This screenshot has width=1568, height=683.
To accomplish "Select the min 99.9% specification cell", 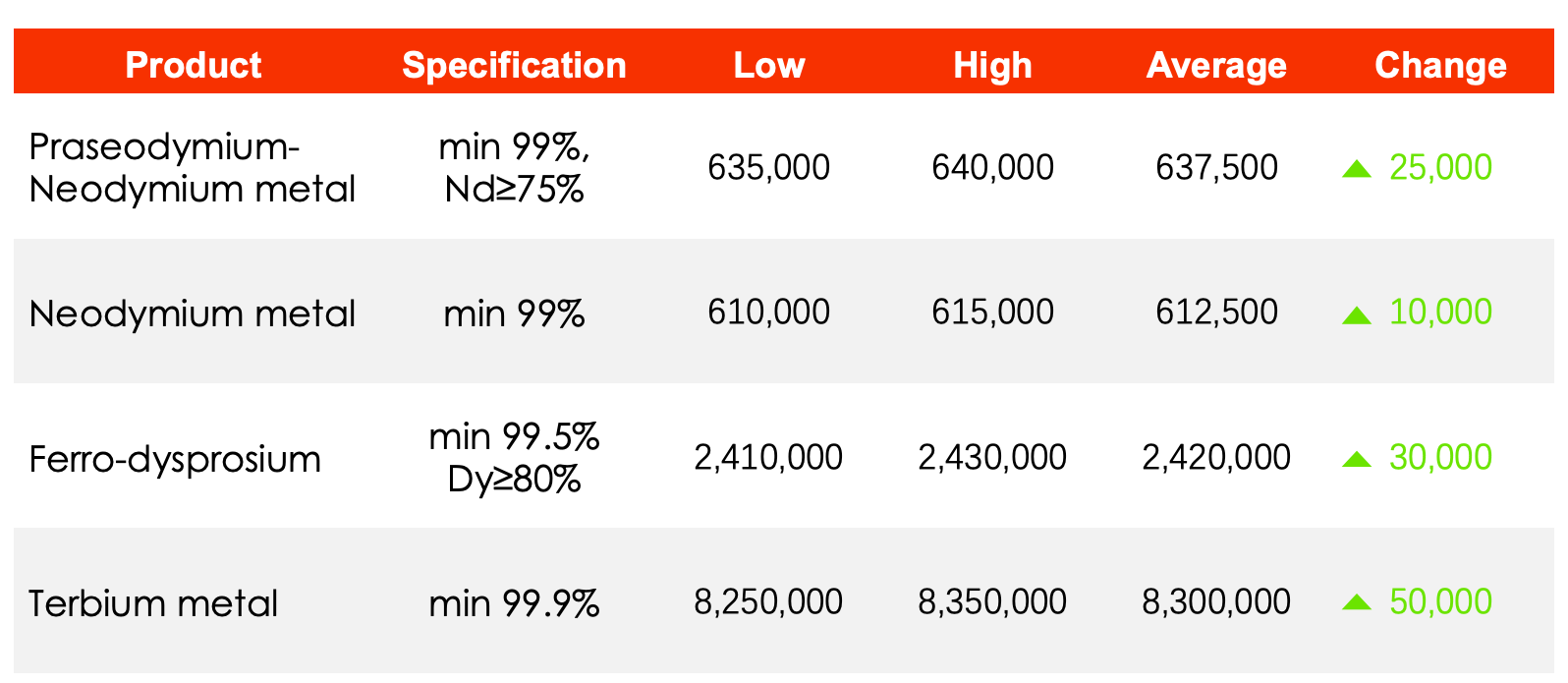I will (x=514, y=602).
